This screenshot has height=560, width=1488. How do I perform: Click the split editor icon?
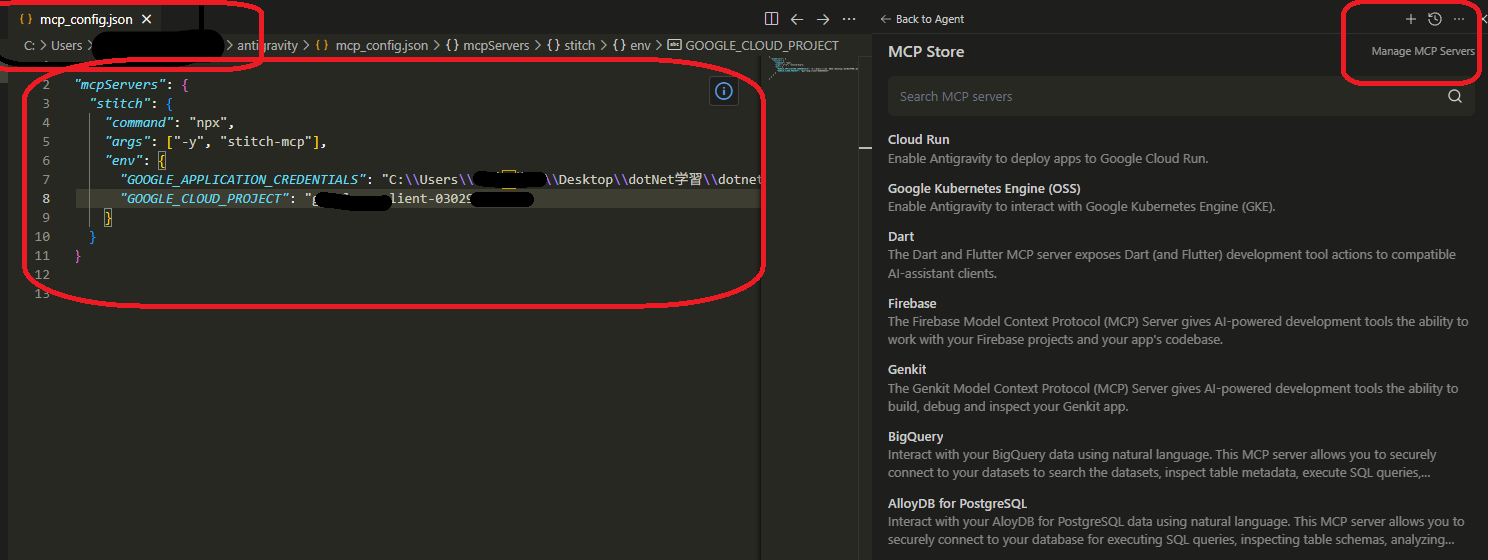click(x=771, y=19)
